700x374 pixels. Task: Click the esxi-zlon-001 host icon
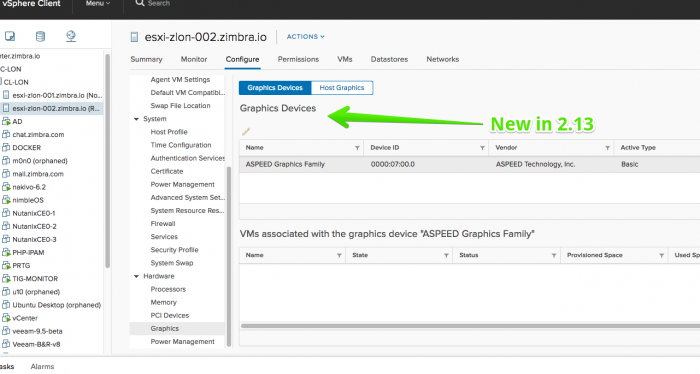click(x=6, y=95)
